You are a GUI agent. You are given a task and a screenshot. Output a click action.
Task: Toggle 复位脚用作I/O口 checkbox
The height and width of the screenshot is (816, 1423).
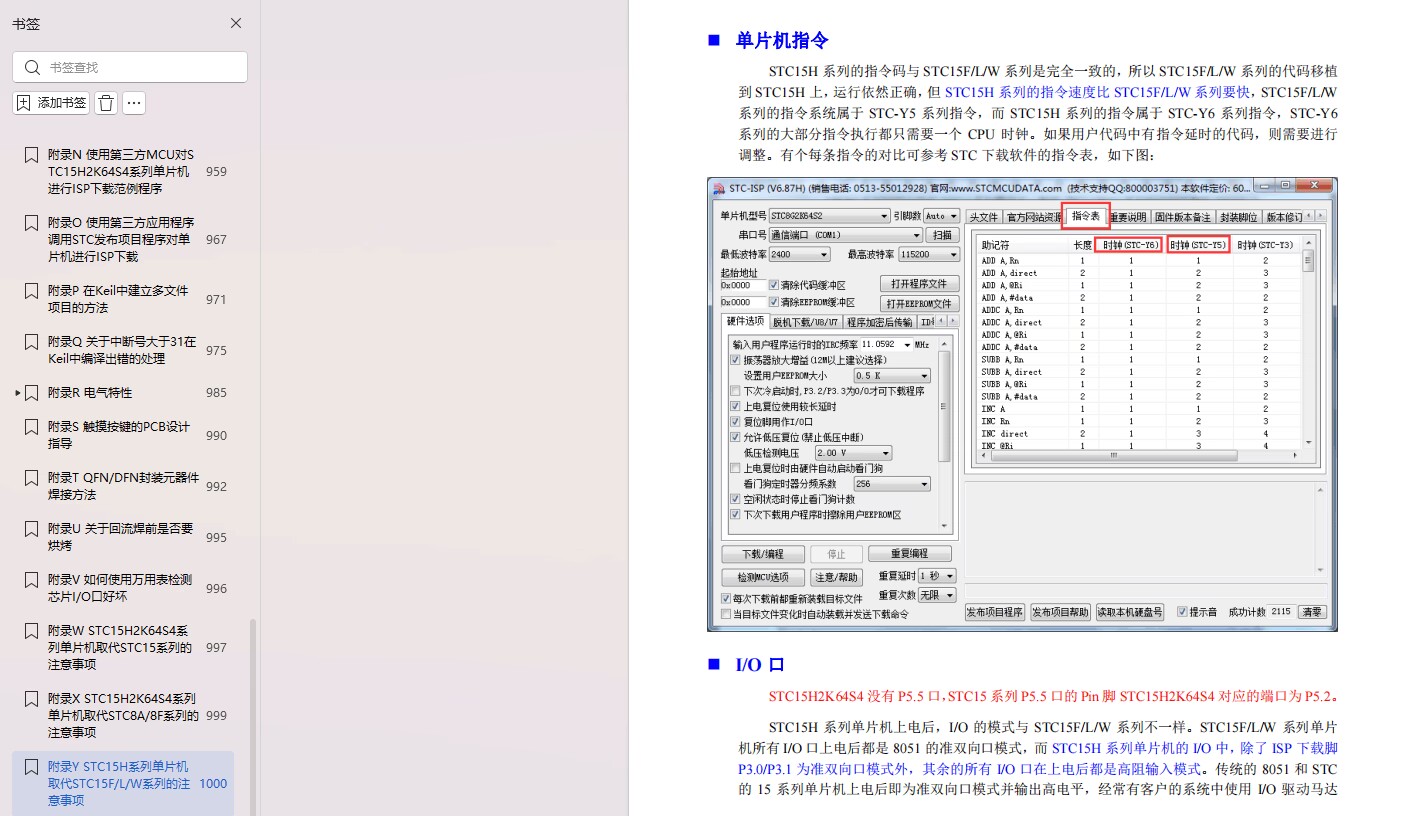(x=736, y=422)
